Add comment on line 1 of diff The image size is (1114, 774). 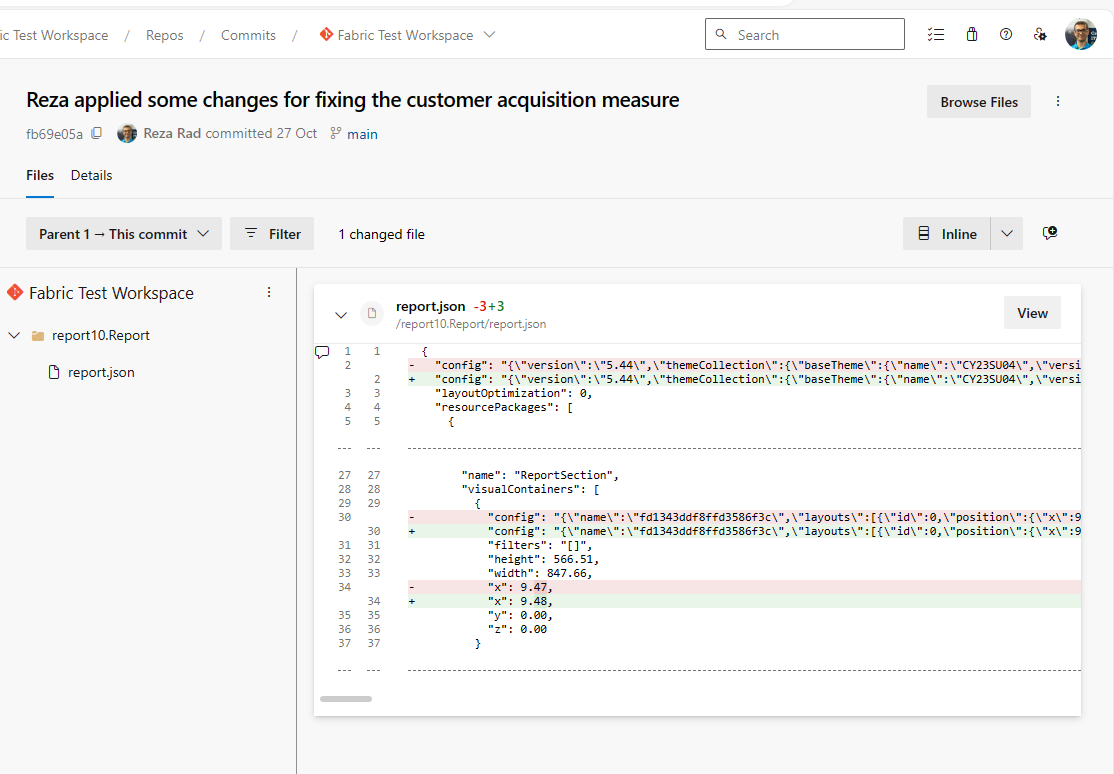click(322, 352)
